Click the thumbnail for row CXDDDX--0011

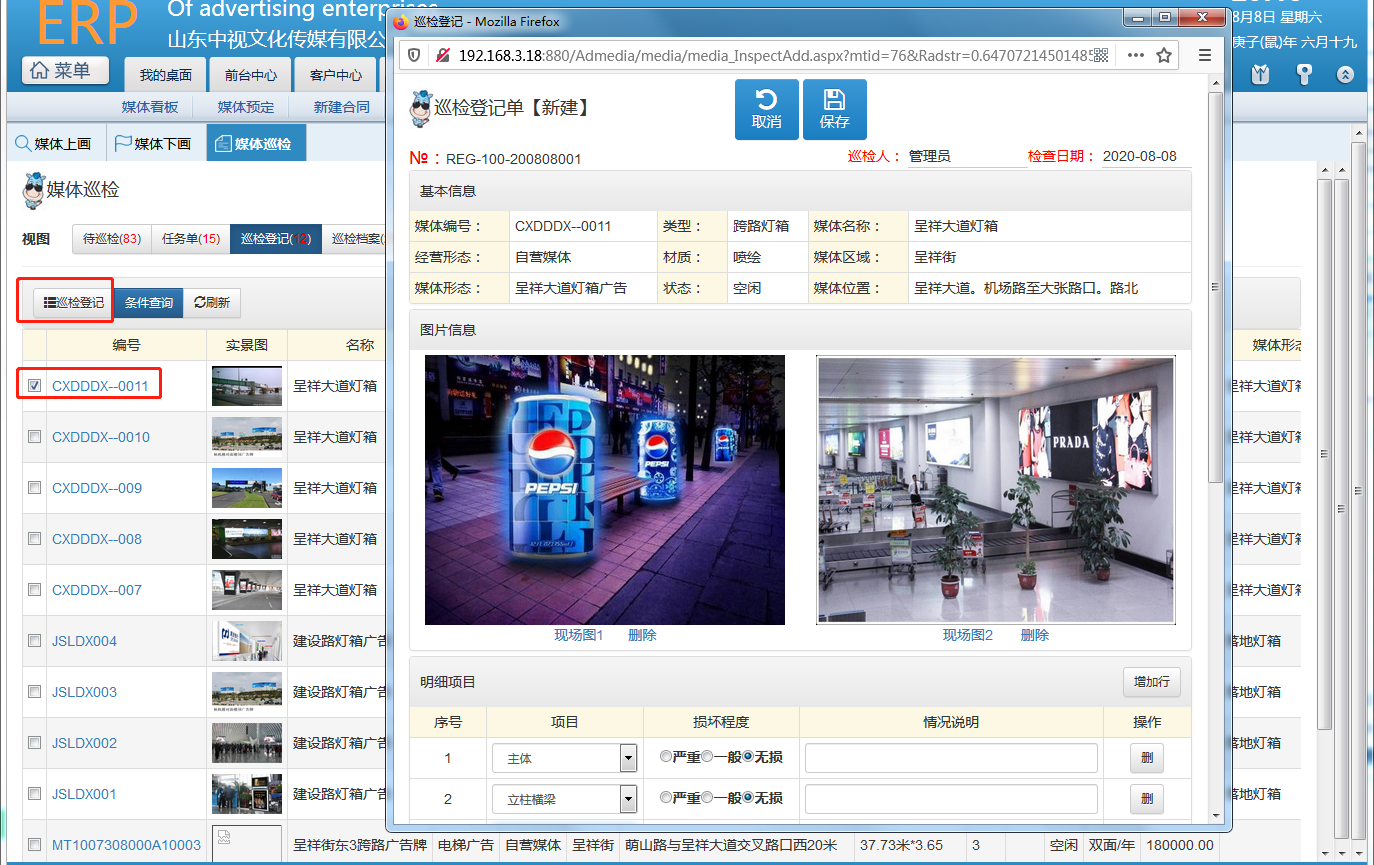pos(247,386)
